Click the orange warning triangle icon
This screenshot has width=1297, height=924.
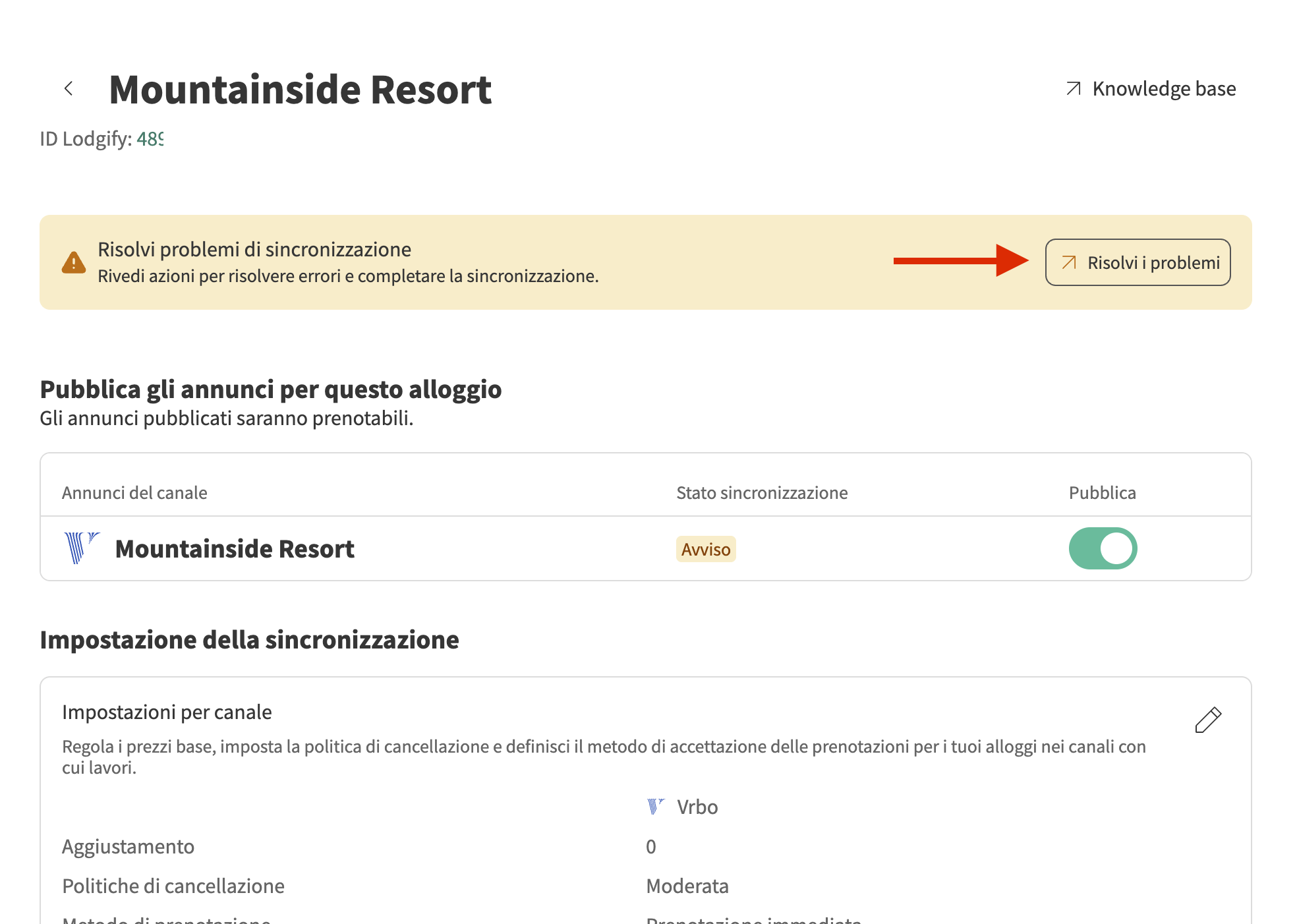74,262
